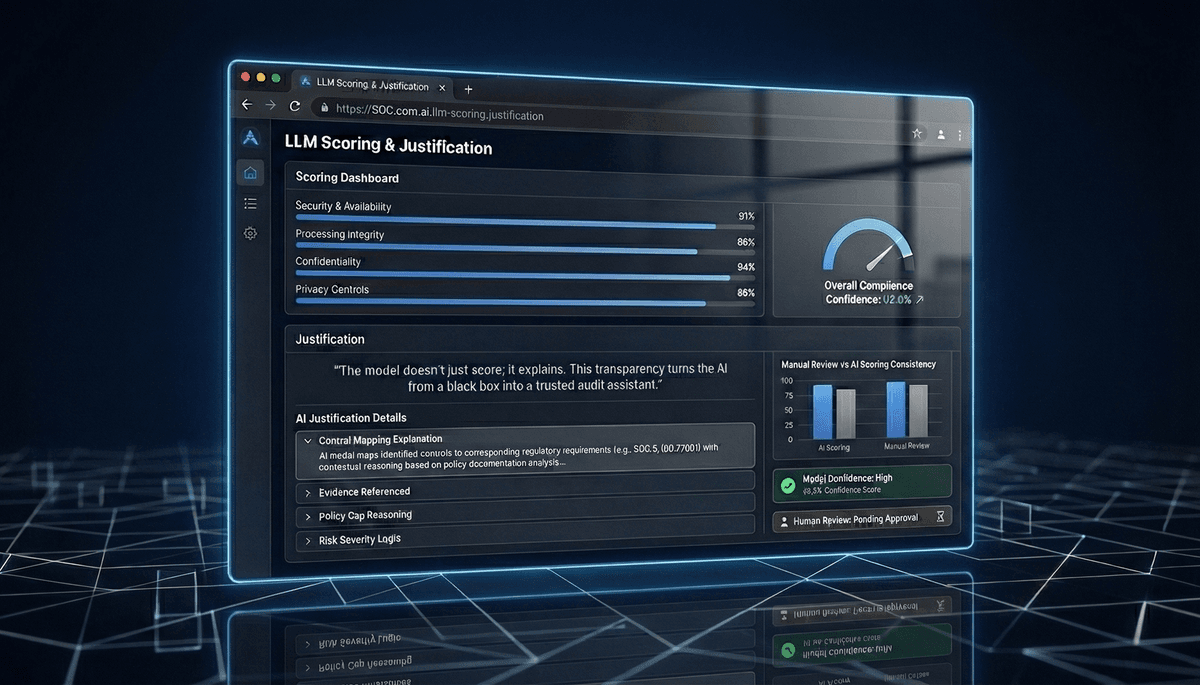
Task: Click the Human Review: Pending Approval card
Action: click(862, 519)
